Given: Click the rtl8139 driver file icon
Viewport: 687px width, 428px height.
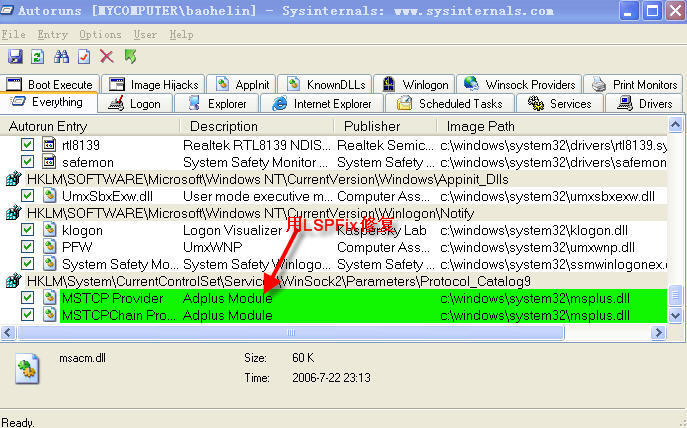Looking at the screenshot, I should click(x=49, y=144).
